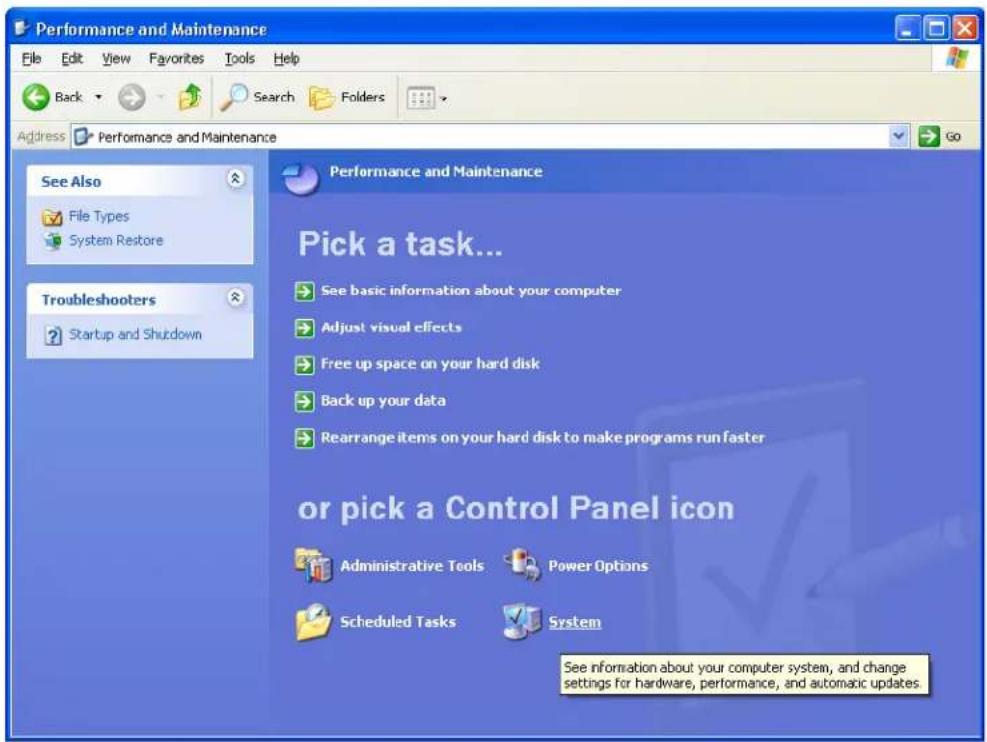Open the Favorites menu
987x742 pixels.
176,59
